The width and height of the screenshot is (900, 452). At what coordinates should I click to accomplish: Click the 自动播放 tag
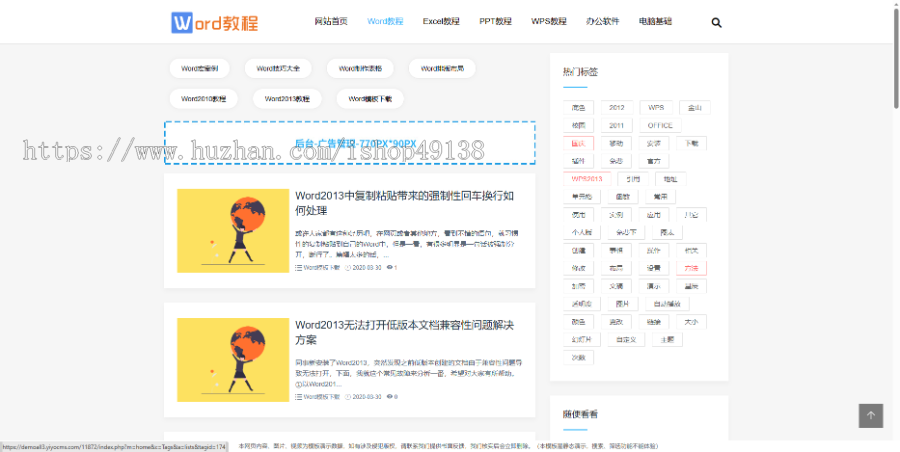point(666,303)
